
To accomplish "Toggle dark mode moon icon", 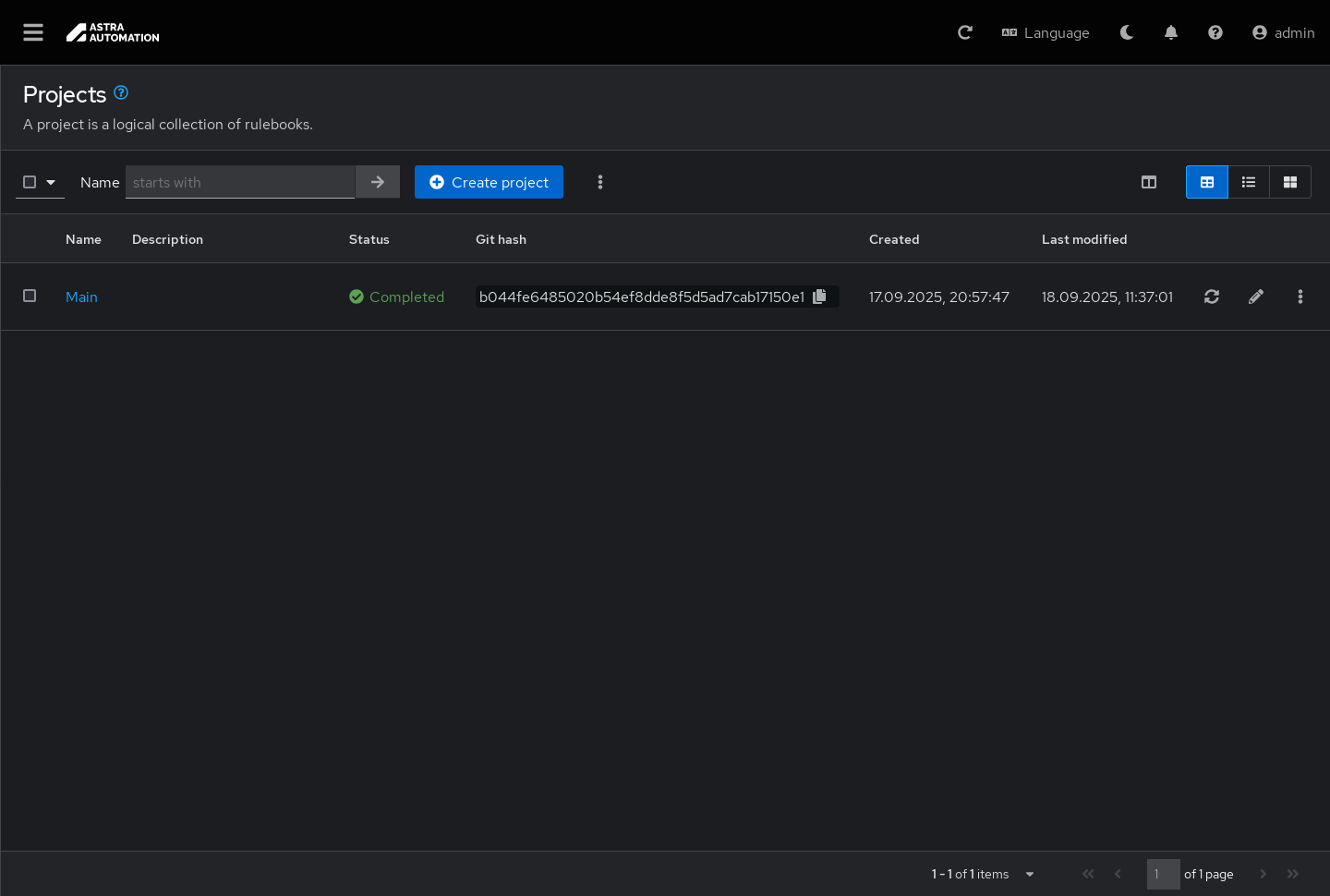I will point(1127,32).
